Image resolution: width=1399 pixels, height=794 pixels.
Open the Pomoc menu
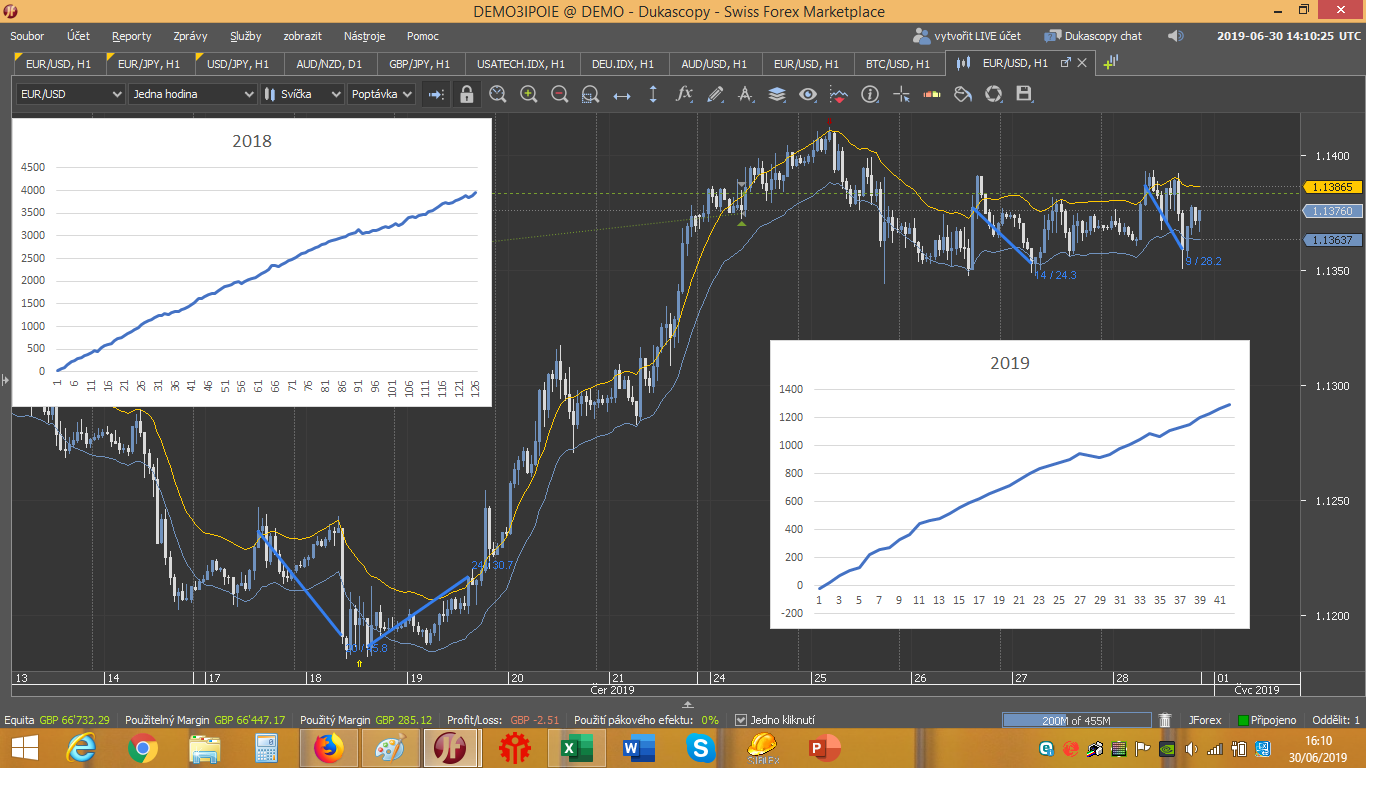click(422, 36)
